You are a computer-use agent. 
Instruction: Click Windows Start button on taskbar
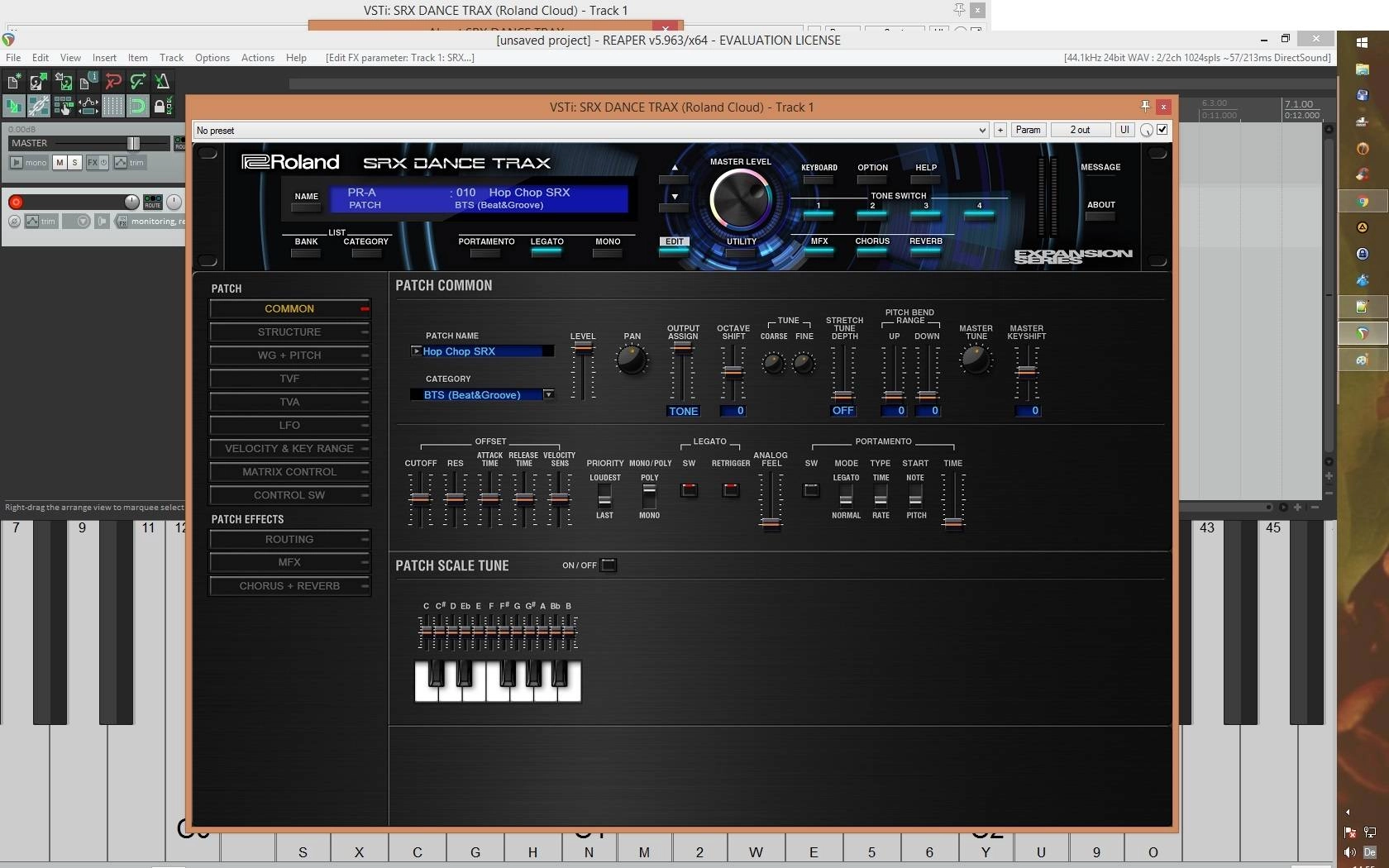tap(1363, 42)
